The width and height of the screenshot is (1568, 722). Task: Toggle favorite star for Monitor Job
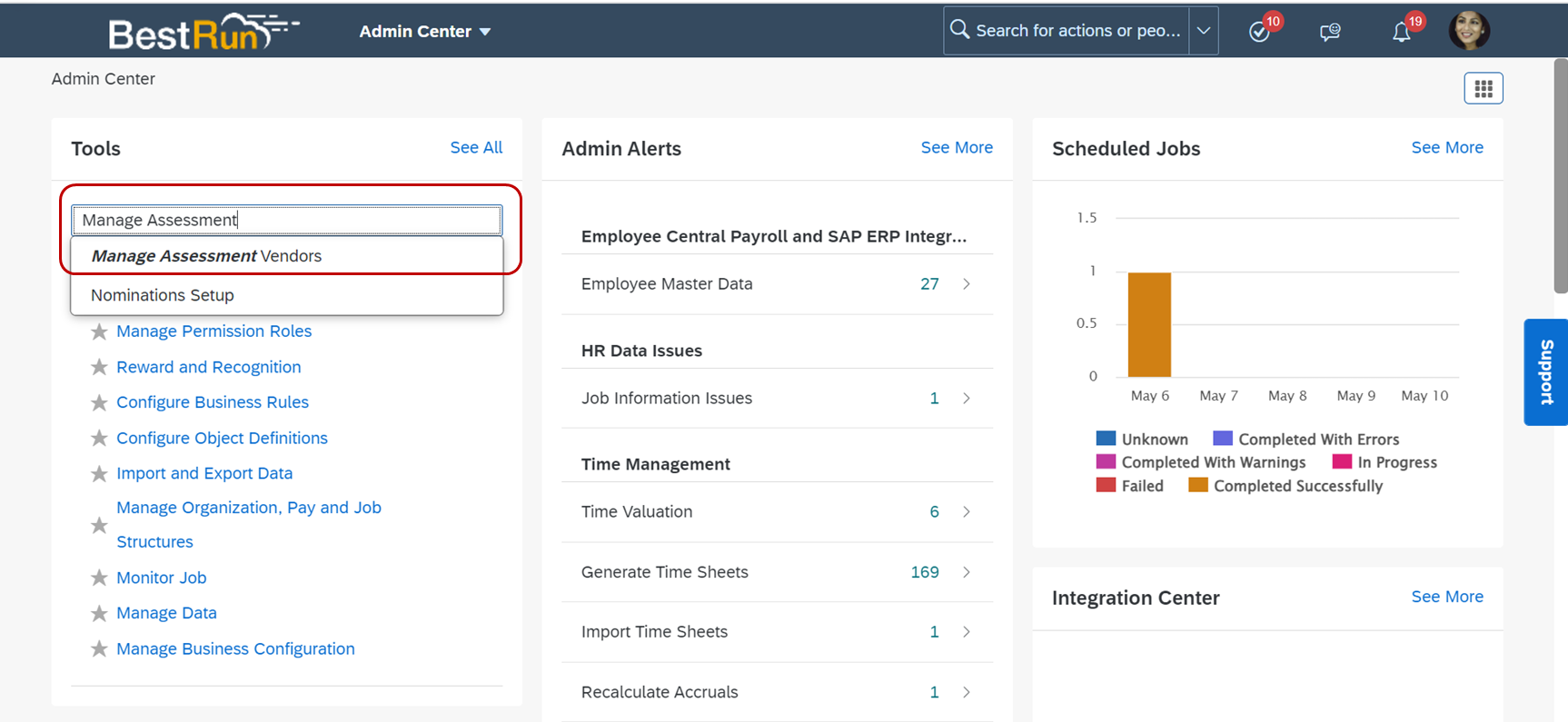(x=99, y=578)
